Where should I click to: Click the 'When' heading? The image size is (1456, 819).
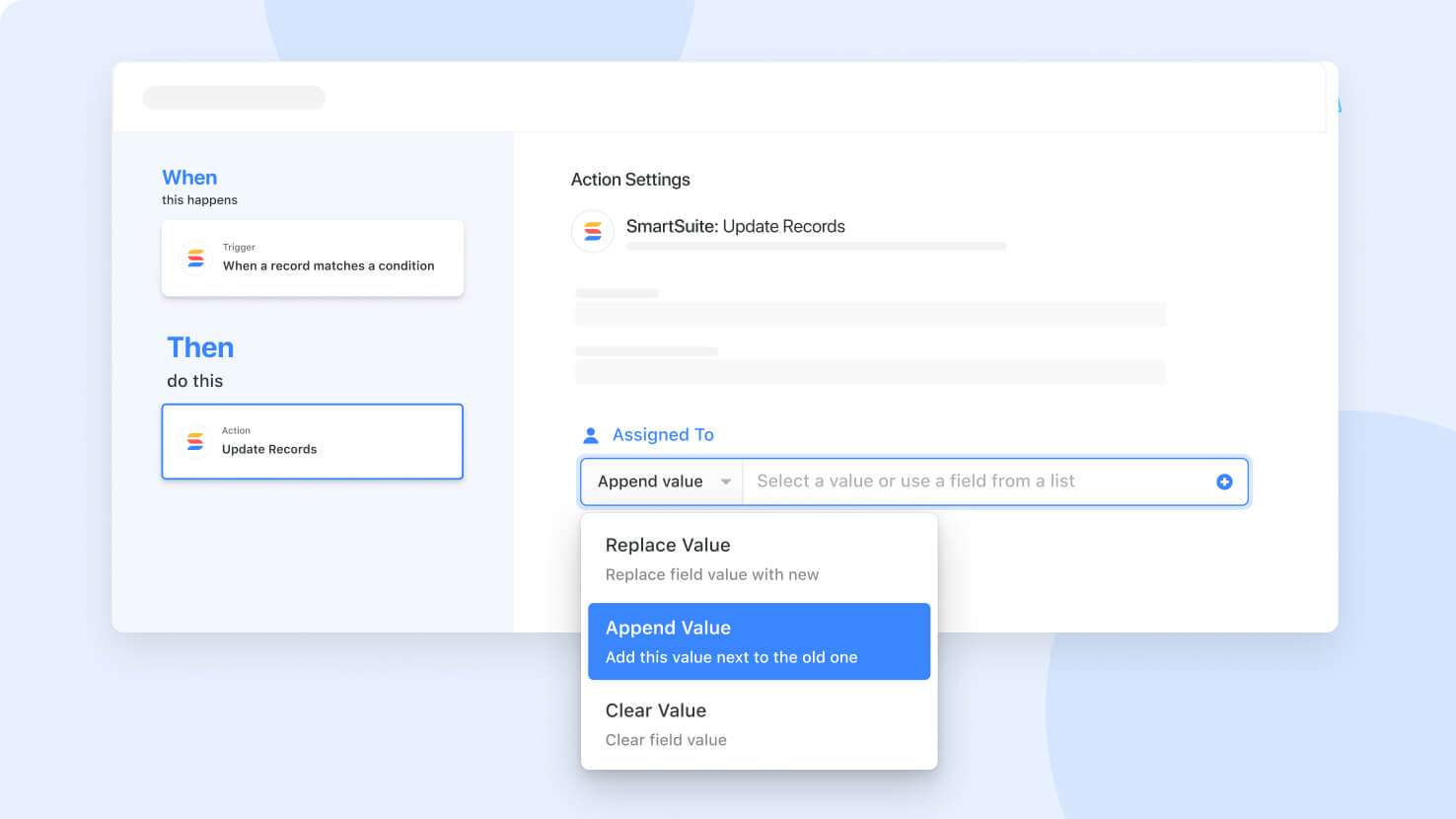[x=189, y=178]
